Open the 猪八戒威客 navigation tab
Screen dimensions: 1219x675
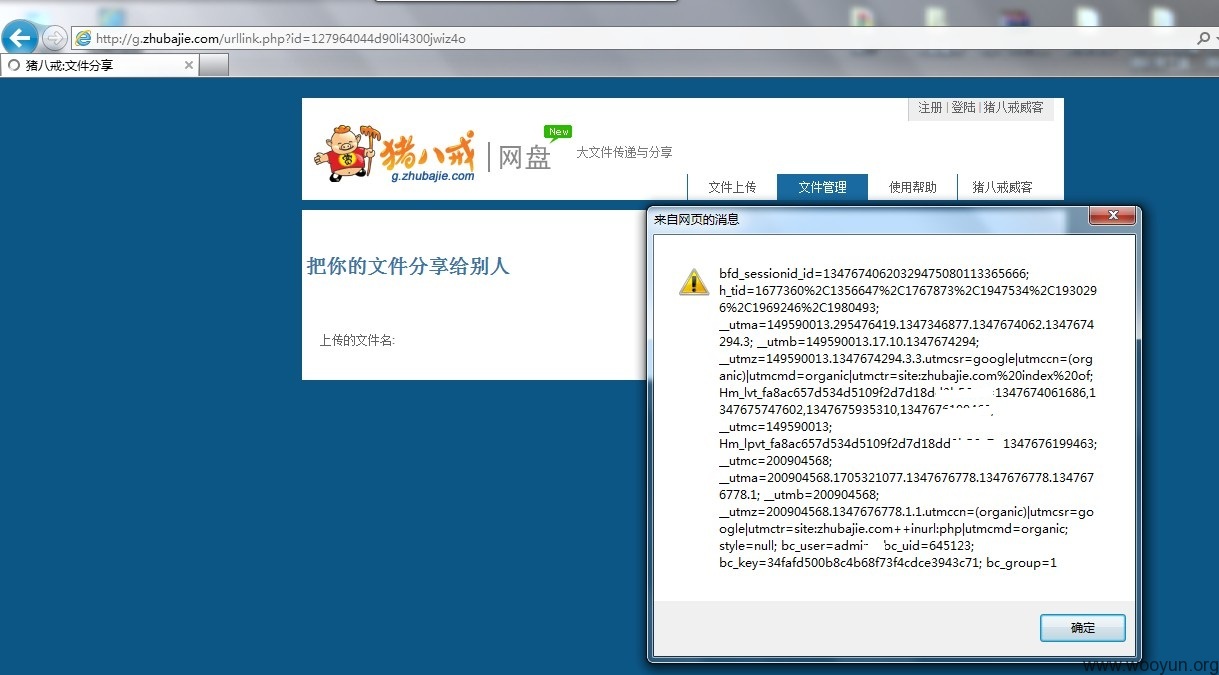point(1003,187)
